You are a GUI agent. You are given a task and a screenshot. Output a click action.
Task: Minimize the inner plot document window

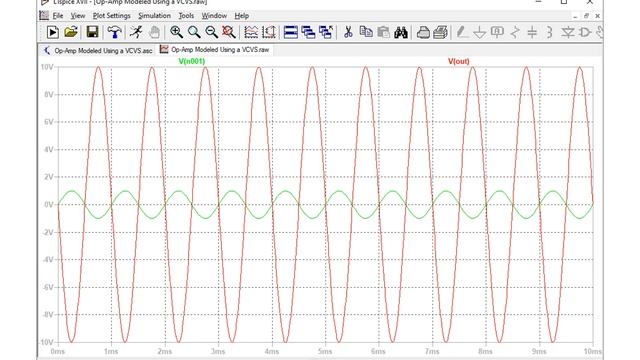pyautogui.click(x=575, y=16)
